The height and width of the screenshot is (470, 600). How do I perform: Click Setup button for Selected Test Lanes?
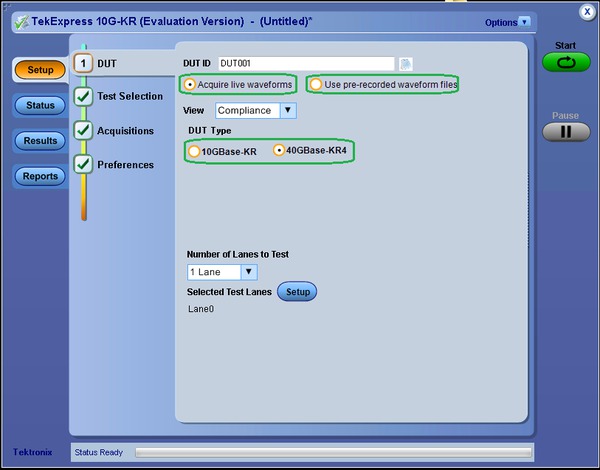pos(297,292)
